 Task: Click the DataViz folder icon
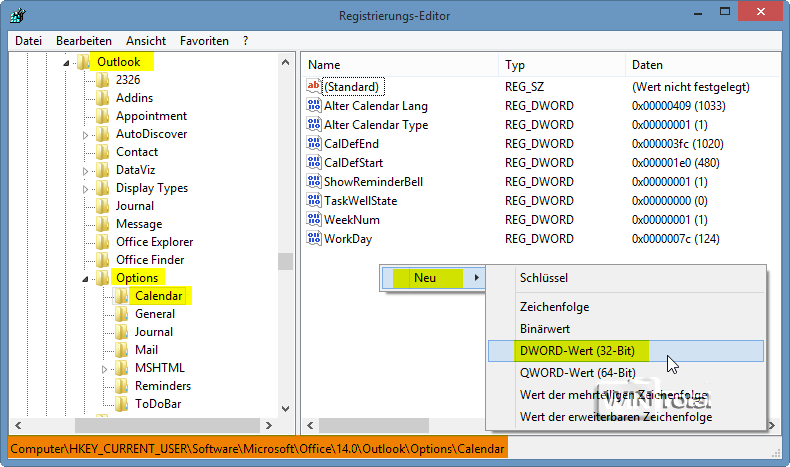click(x=102, y=170)
